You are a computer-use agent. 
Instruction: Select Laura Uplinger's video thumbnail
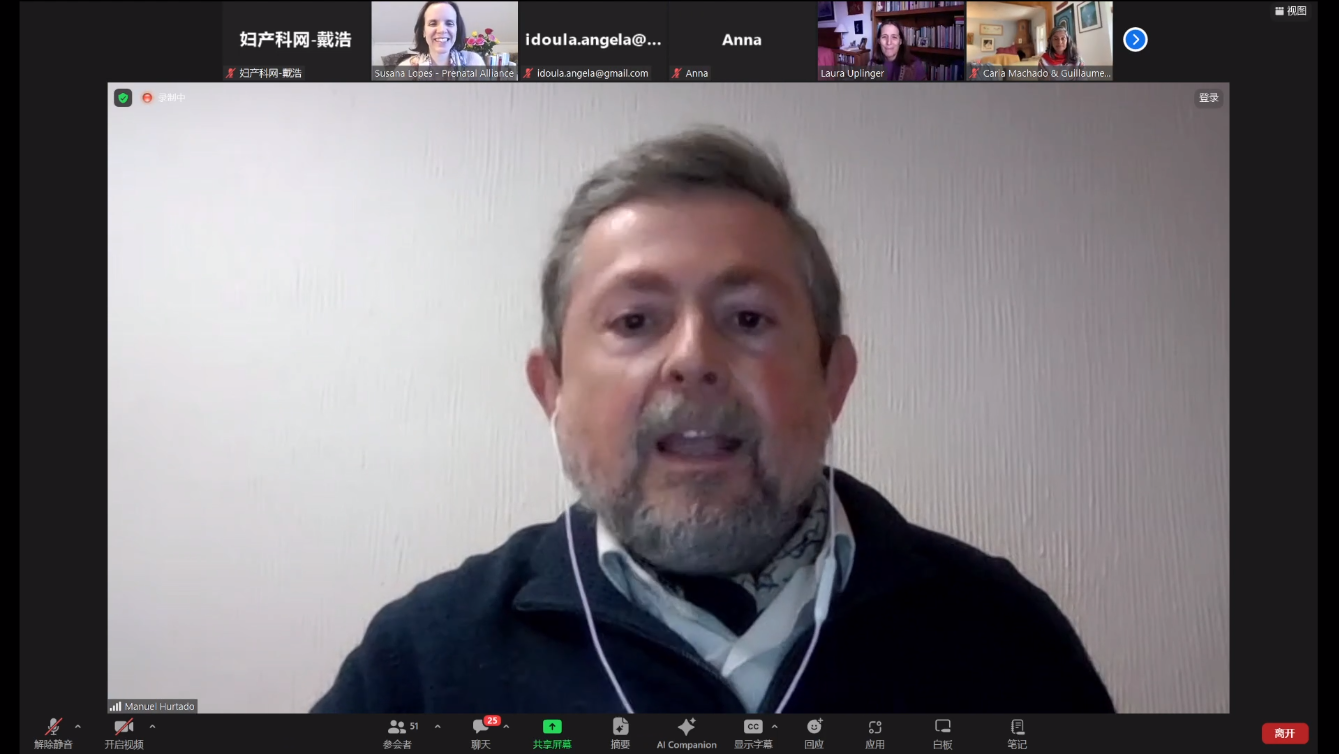click(891, 40)
